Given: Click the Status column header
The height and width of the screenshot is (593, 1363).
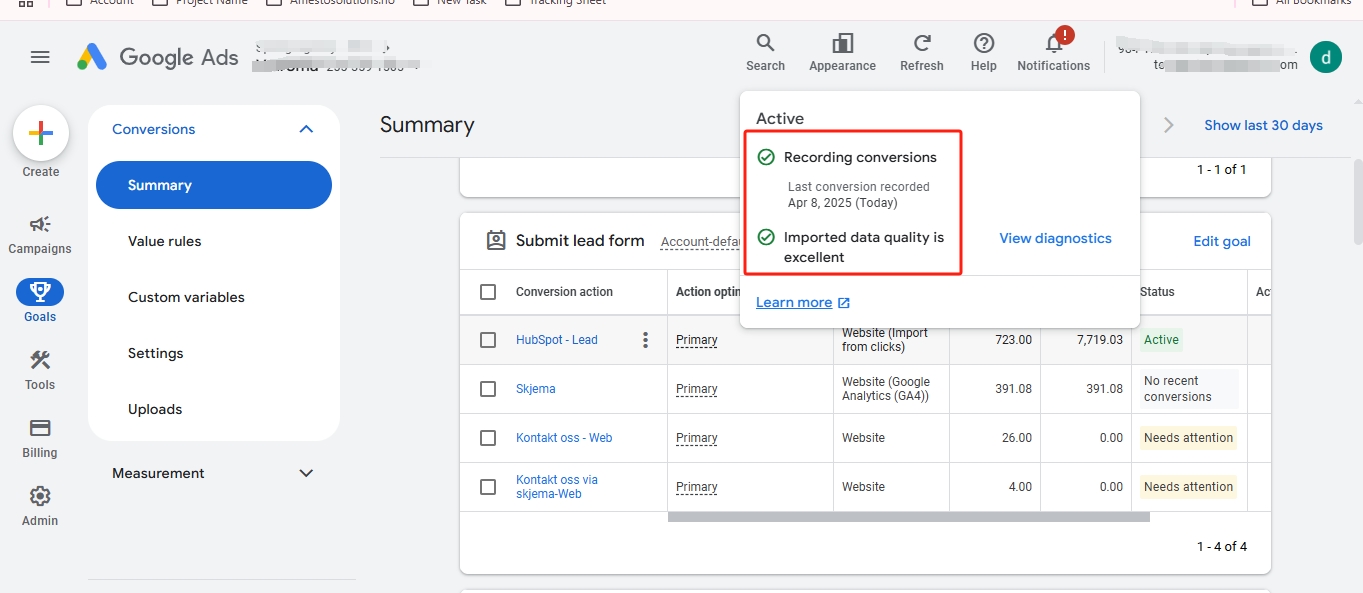Looking at the screenshot, I should click(x=1157, y=292).
